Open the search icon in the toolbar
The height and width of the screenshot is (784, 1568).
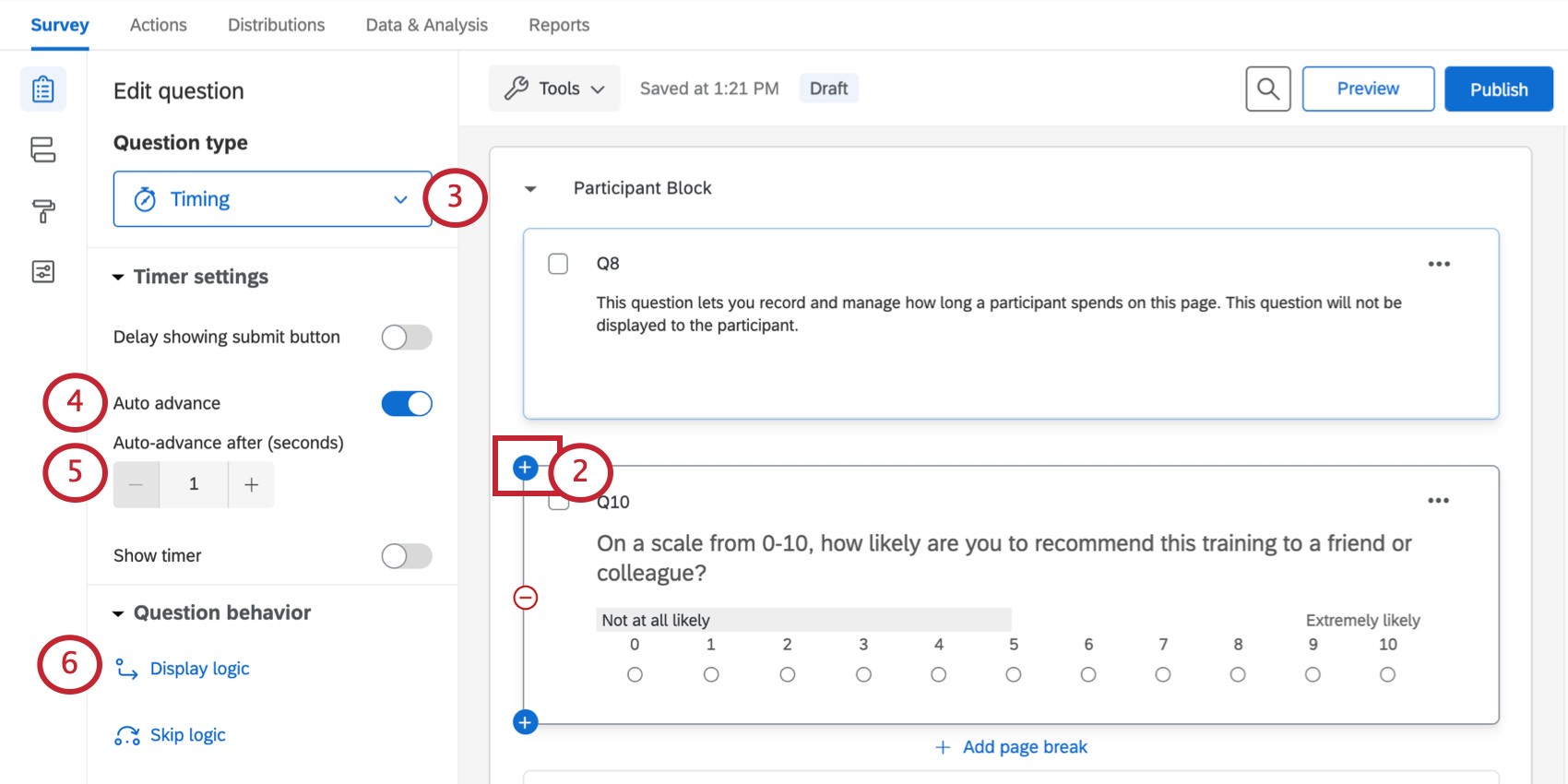coord(1267,89)
